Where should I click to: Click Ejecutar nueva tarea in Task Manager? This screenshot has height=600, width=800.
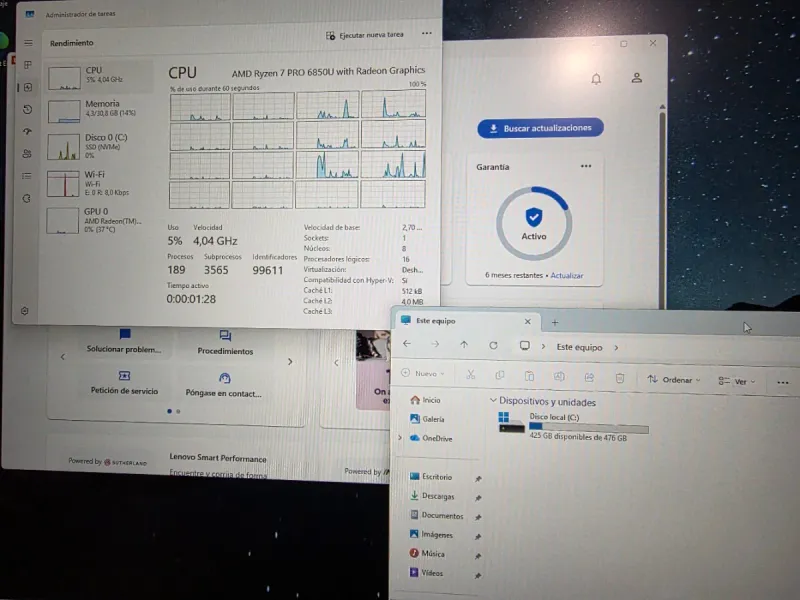pos(365,35)
